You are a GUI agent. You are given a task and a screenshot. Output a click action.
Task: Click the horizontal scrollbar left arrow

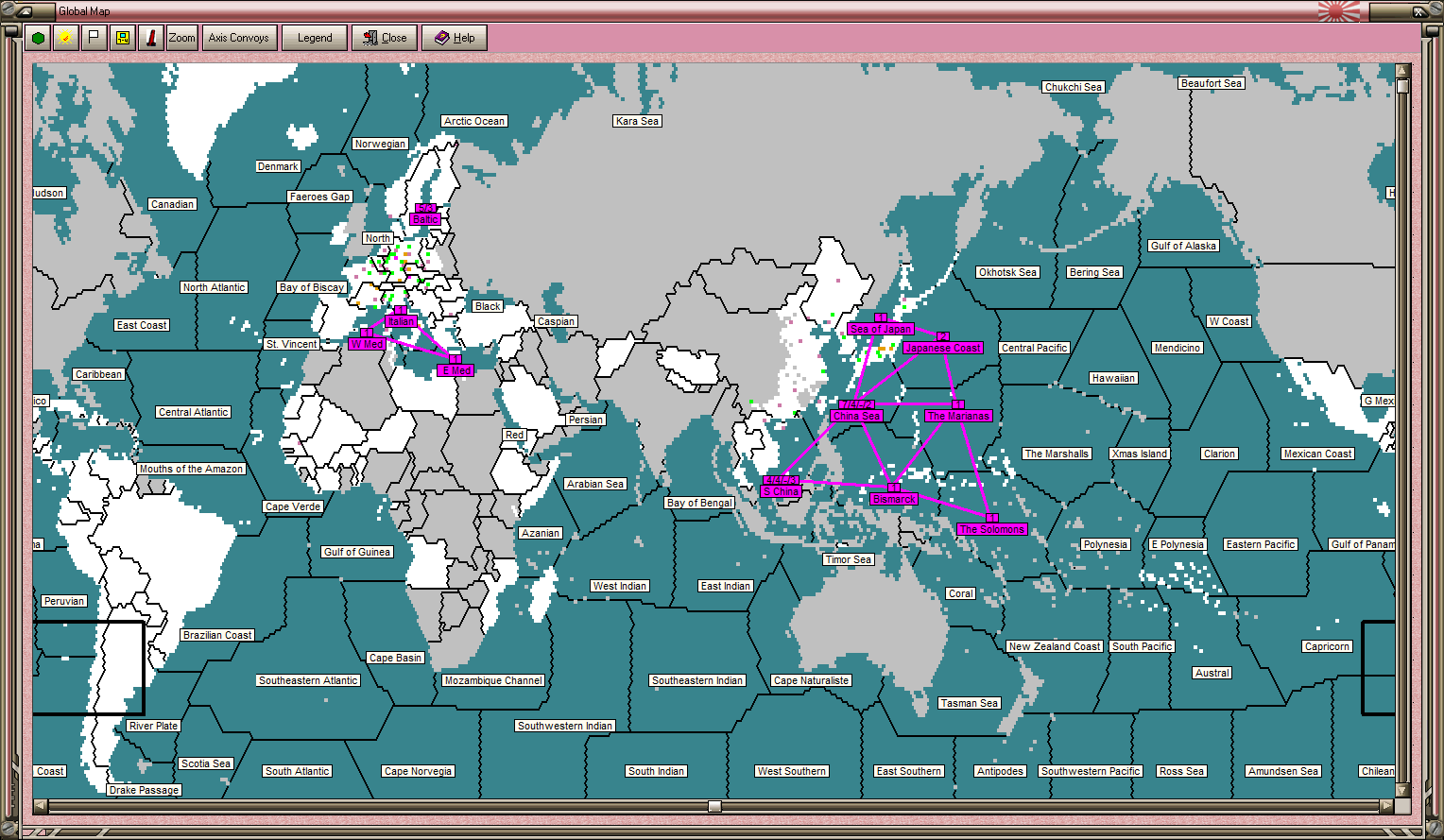(x=40, y=806)
